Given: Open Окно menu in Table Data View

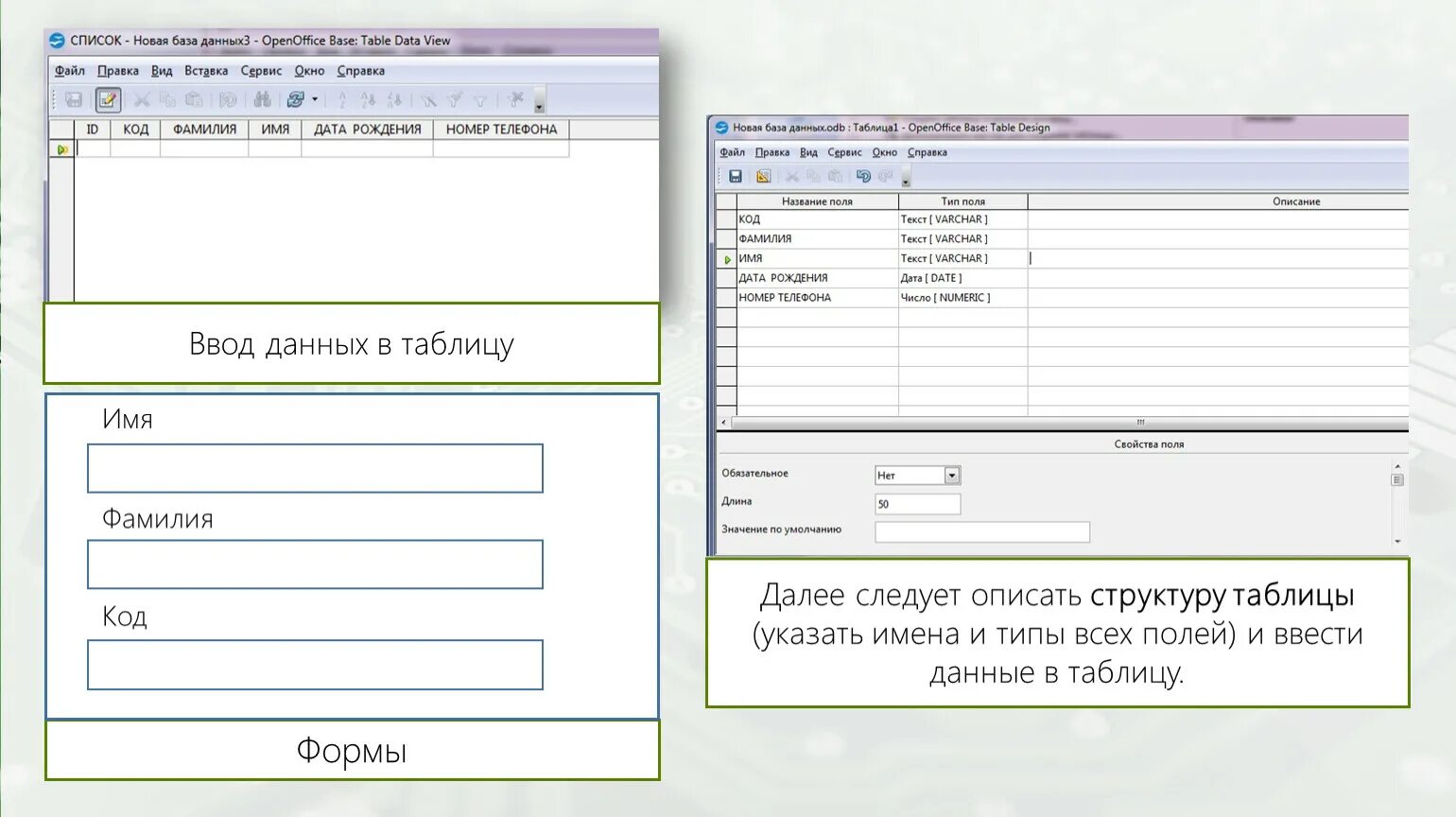Looking at the screenshot, I should point(309,71).
